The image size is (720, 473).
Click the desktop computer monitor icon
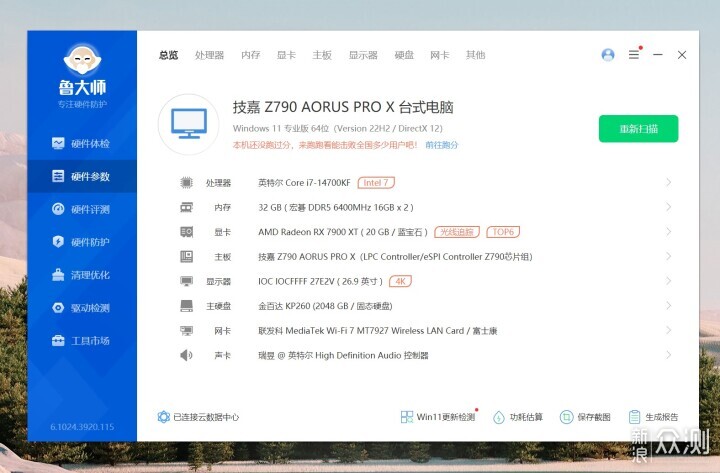(x=189, y=124)
